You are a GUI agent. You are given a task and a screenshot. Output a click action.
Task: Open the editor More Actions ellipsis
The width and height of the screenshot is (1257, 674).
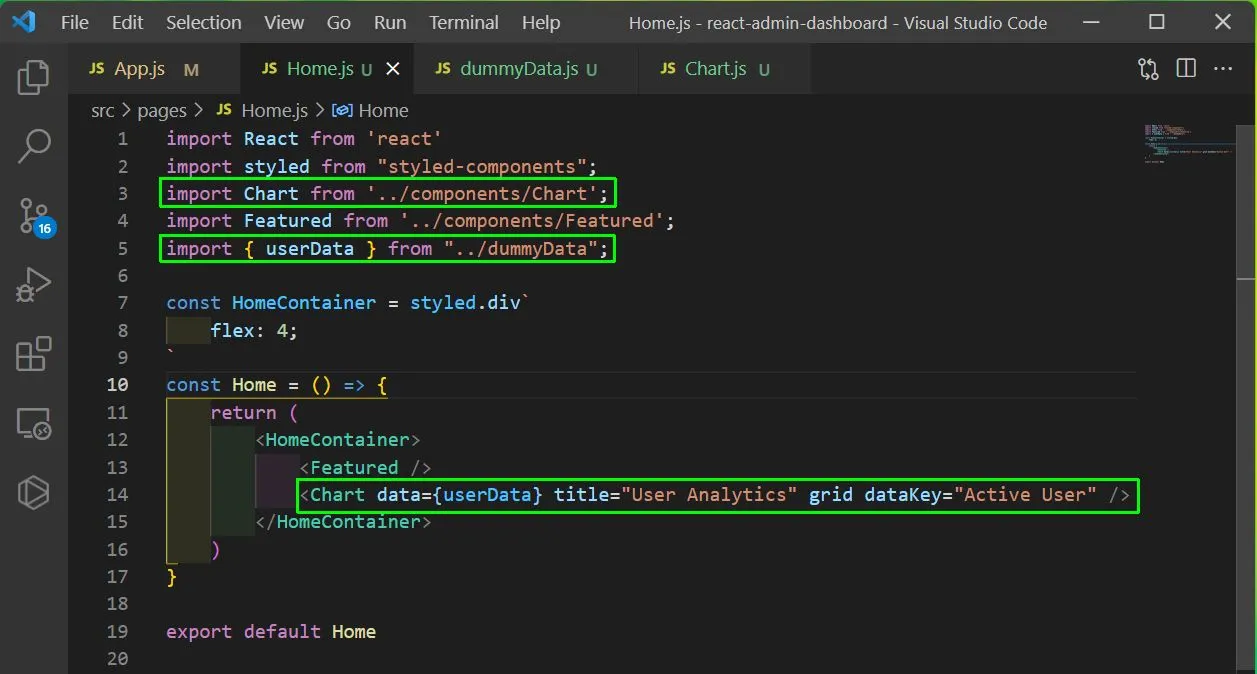click(x=1223, y=69)
